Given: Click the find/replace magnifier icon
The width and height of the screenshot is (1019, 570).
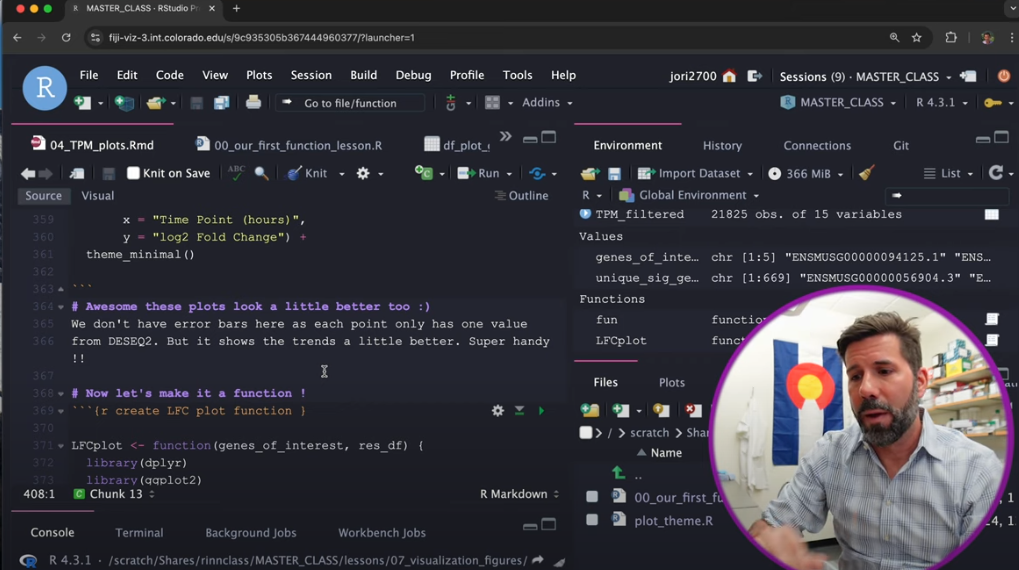Looking at the screenshot, I should [x=261, y=174].
